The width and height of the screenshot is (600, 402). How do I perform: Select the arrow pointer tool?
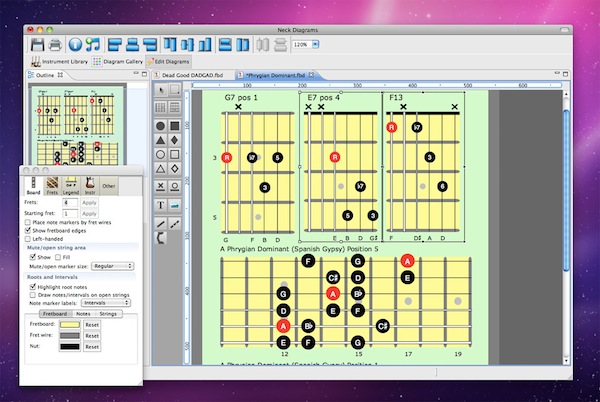[x=161, y=90]
